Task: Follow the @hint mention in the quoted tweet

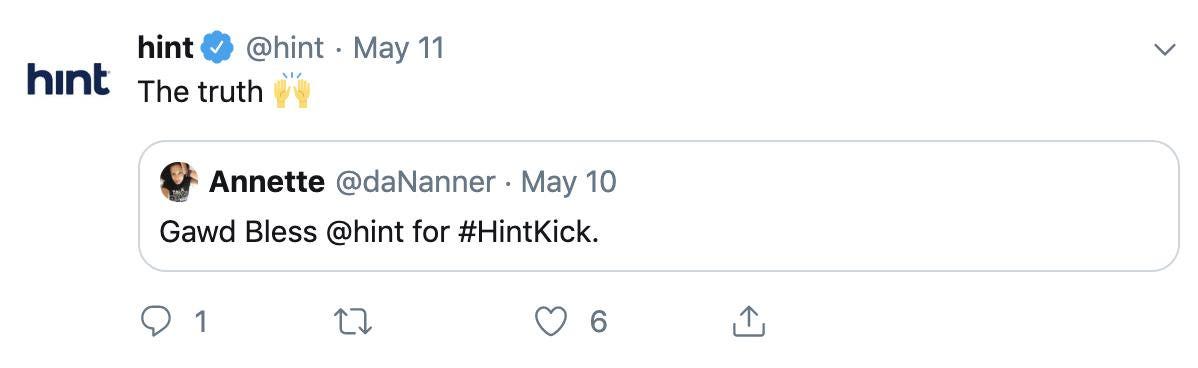Action: click(x=364, y=232)
